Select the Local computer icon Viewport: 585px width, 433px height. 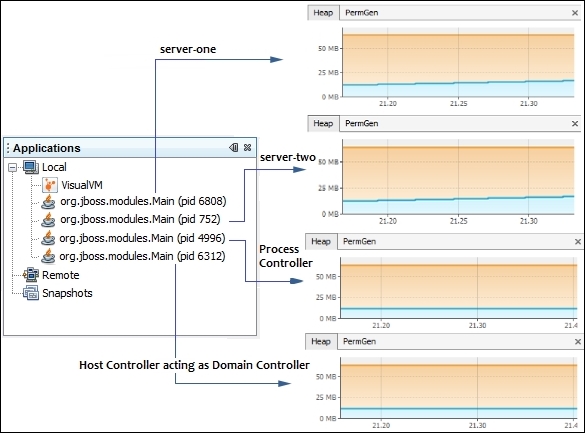tap(31, 167)
